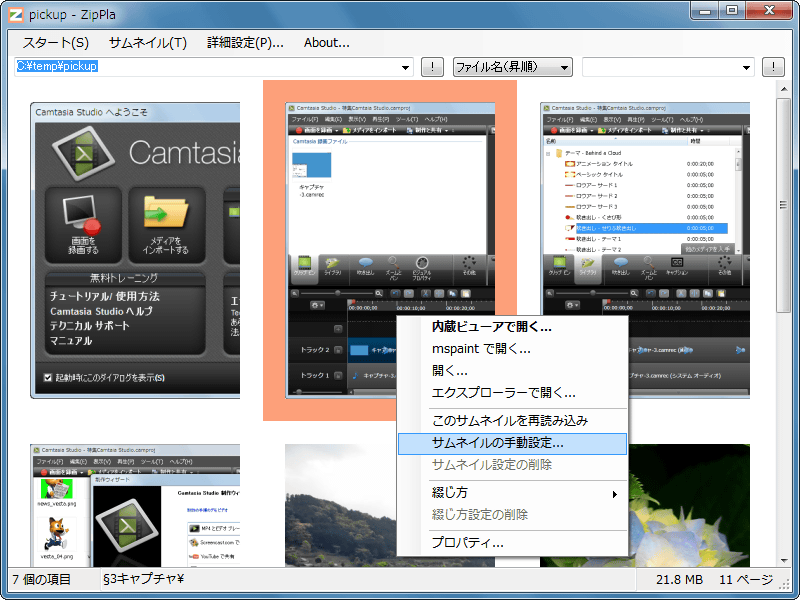800x600 pixels.
Task: Click the 21.8 MB status entry
Action: 679,580
